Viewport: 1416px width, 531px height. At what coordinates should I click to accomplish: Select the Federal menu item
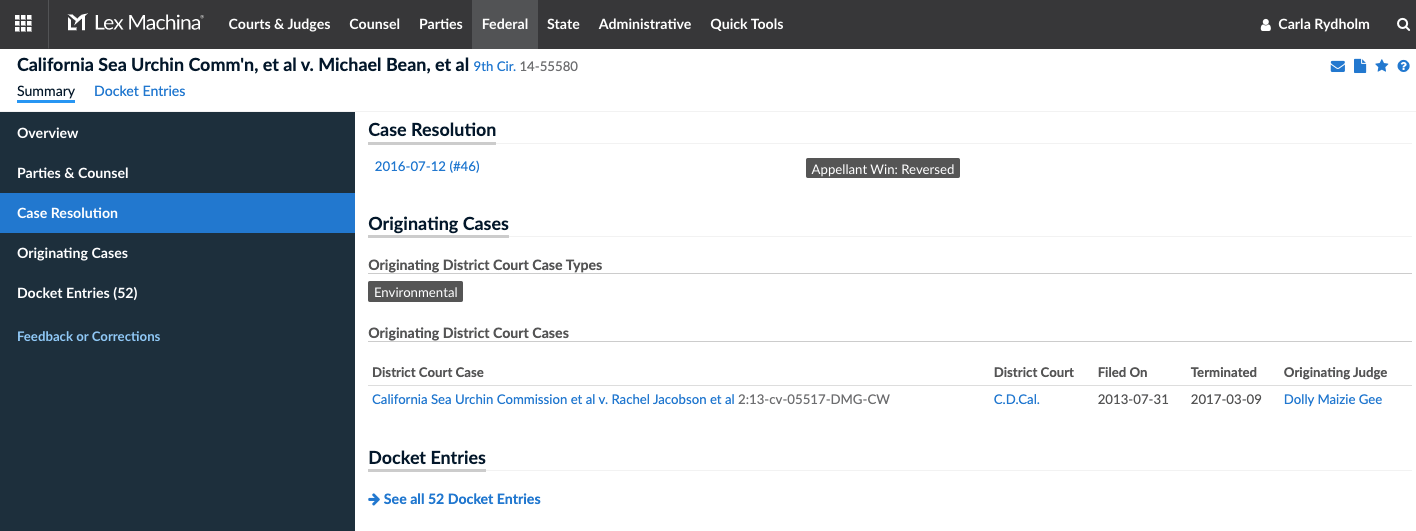coord(505,24)
